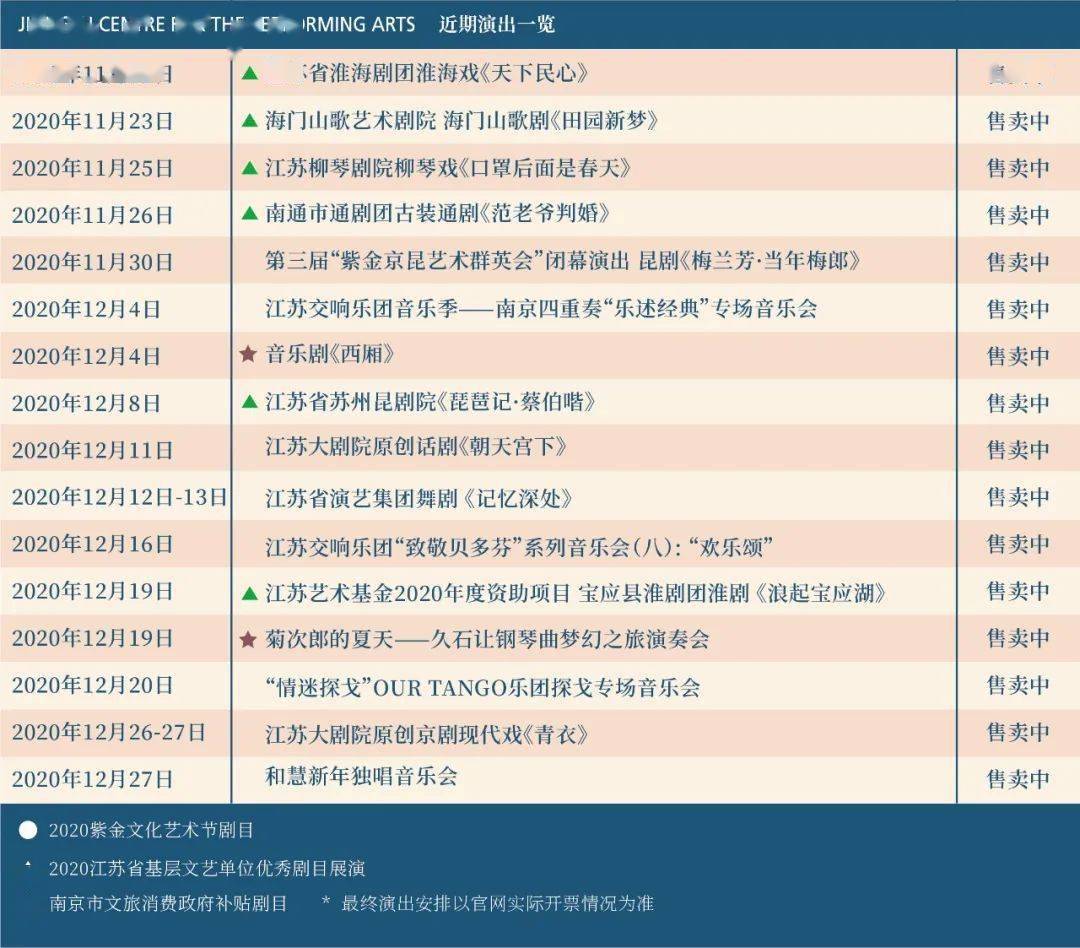Viewport: 1080px width, 948px height.
Task: Open the show 昆剧《梅兰芳·当年梅郎》
Action: [x=749, y=260]
